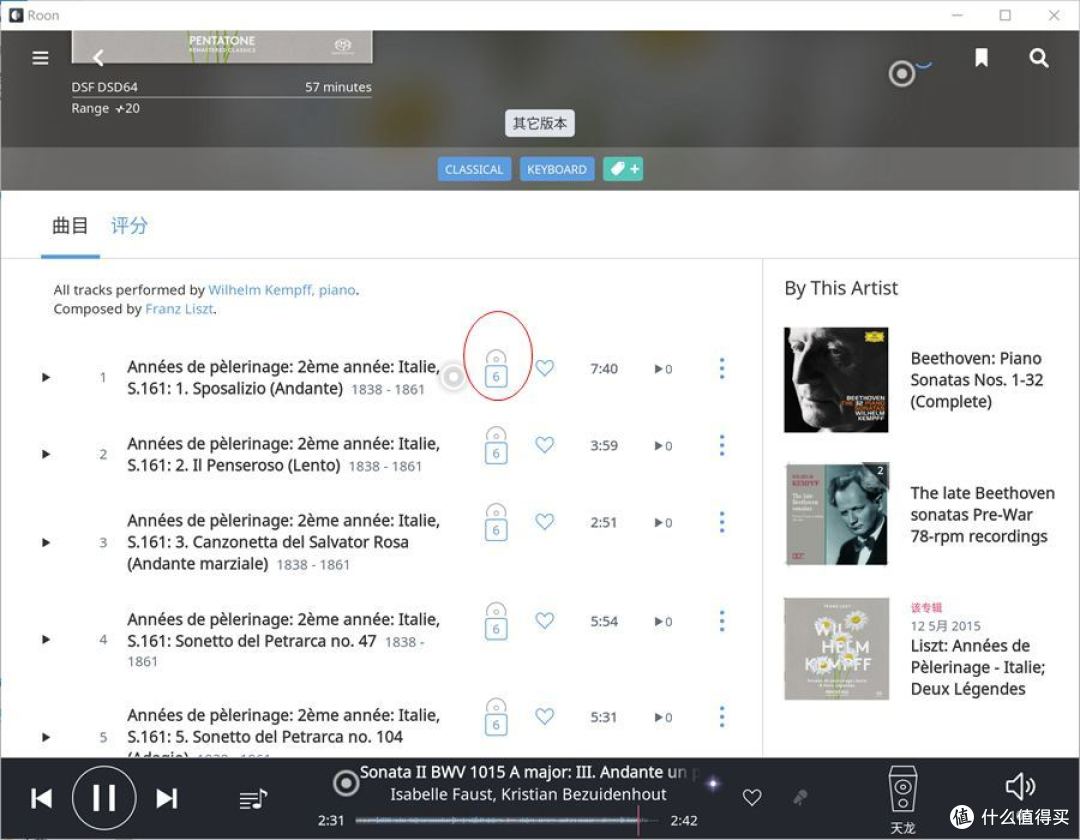The image size is (1080, 840).
Task: Play track 5 Sonetto no. 104 triangle
Action: [46, 737]
